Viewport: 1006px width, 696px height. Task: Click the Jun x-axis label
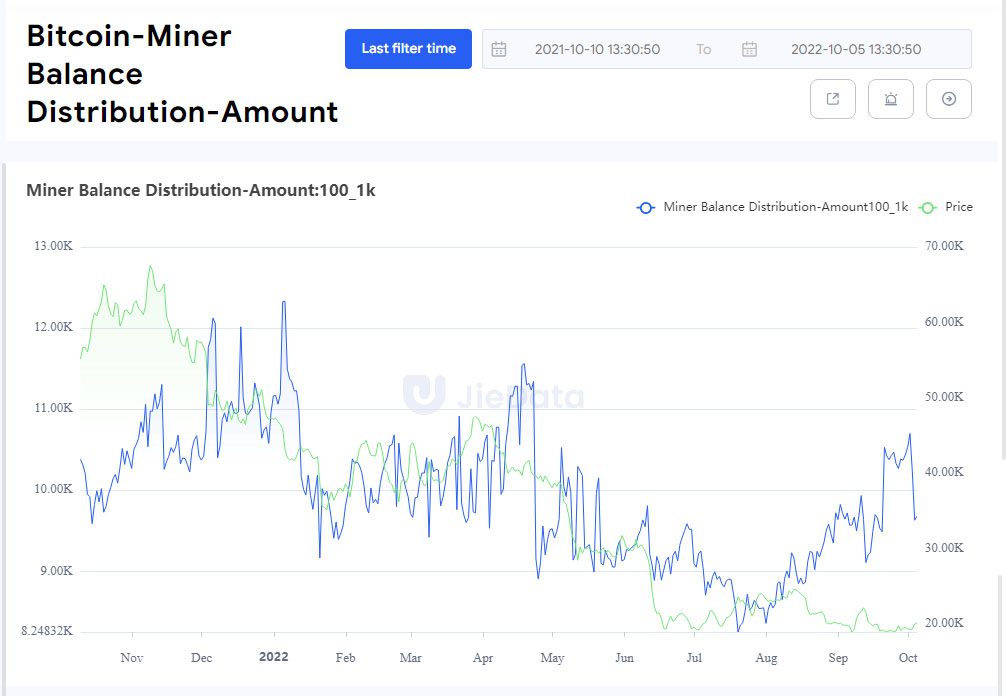(x=624, y=658)
